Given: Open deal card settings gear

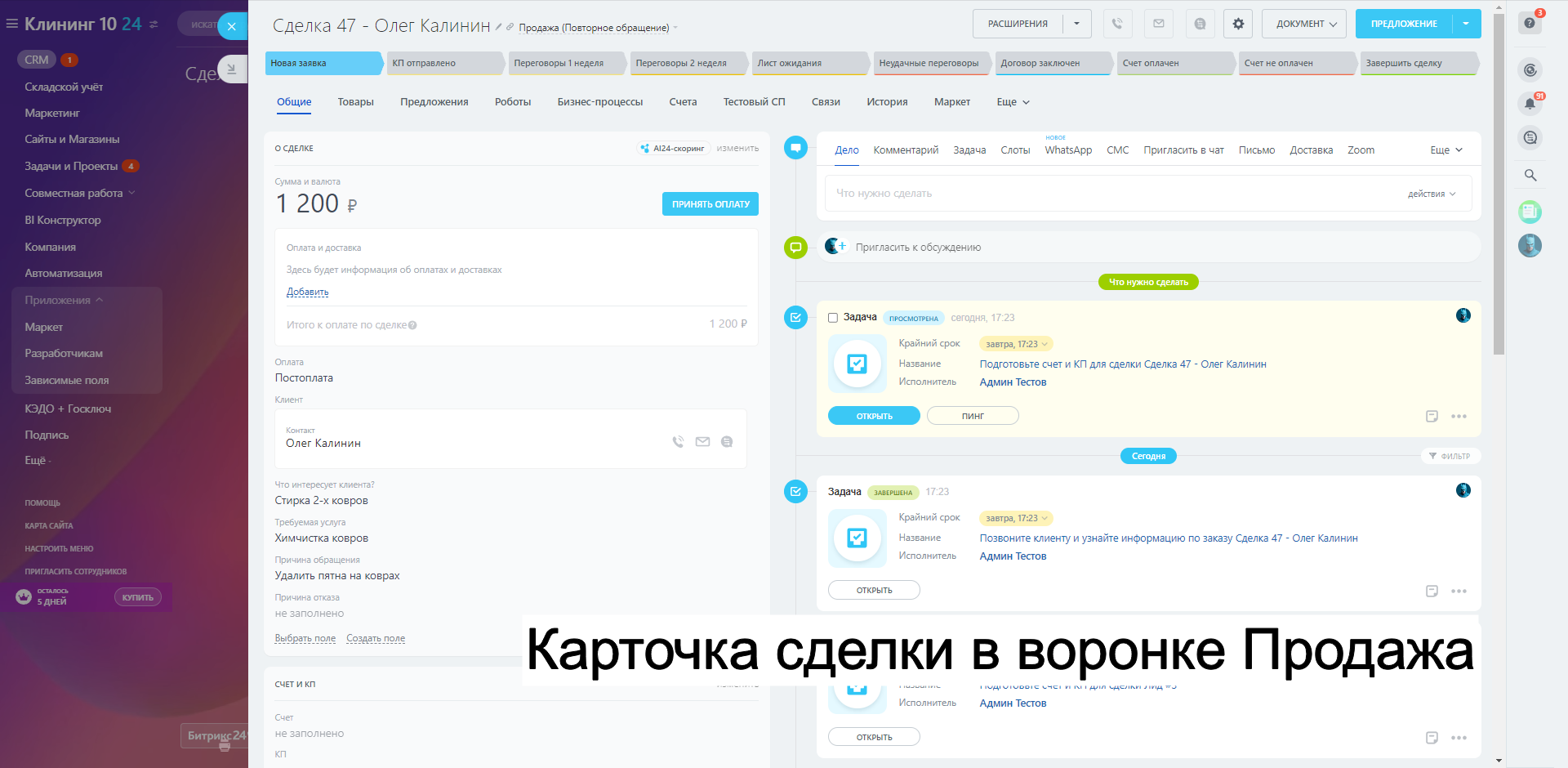Looking at the screenshot, I should 1238,24.
